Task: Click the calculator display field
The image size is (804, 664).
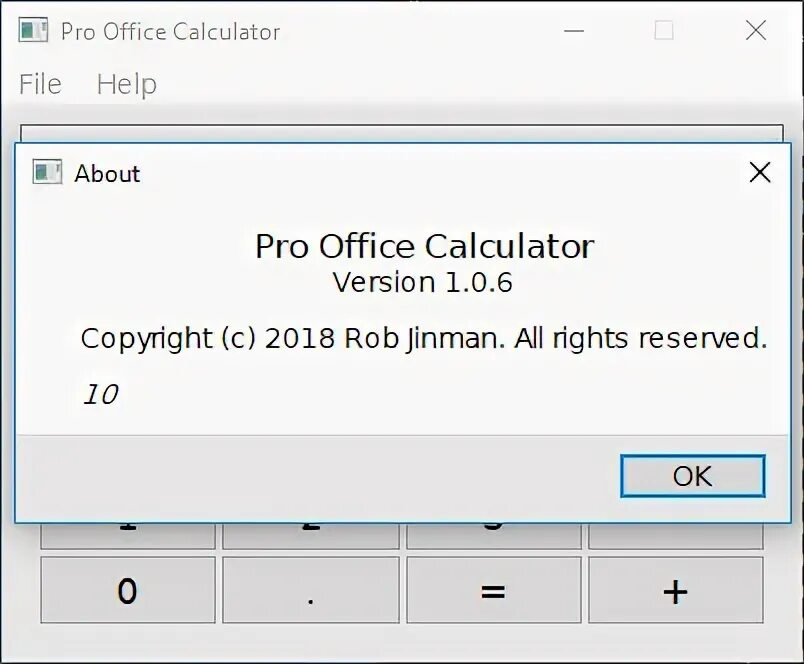Action: tap(400, 133)
